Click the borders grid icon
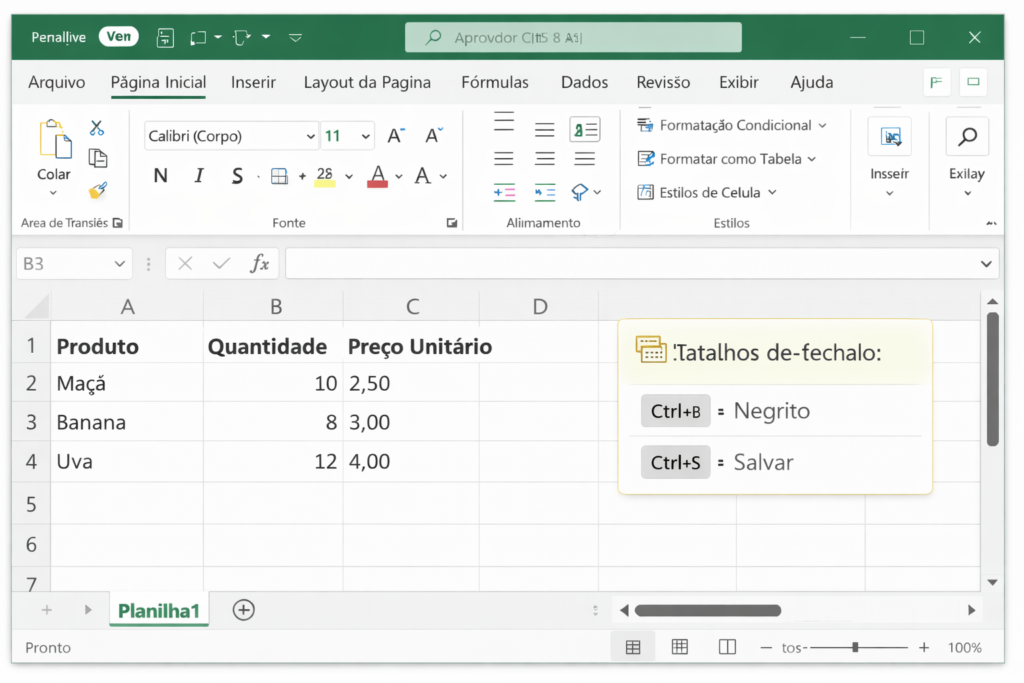 (x=279, y=177)
